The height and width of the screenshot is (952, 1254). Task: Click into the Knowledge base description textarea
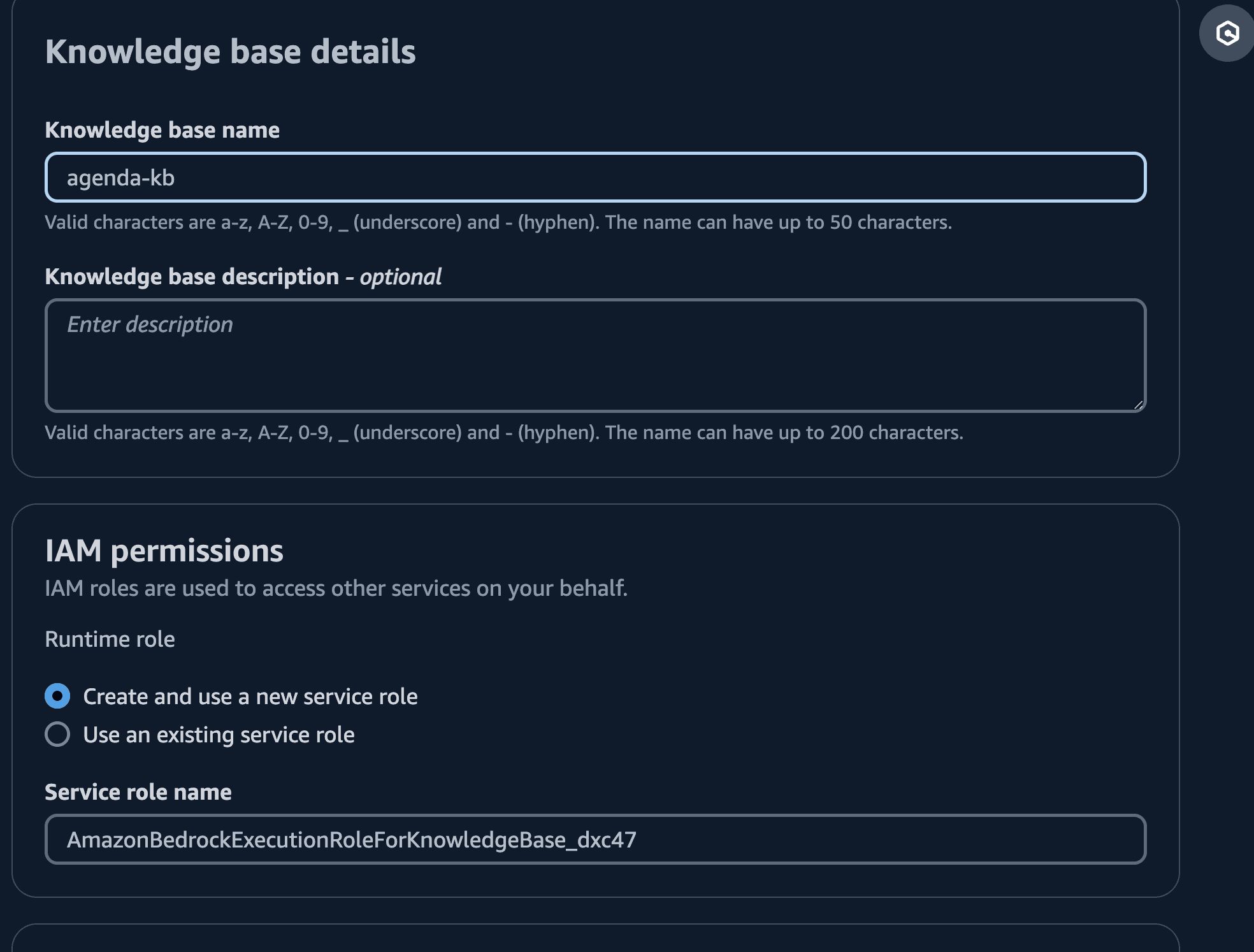click(595, 363)
